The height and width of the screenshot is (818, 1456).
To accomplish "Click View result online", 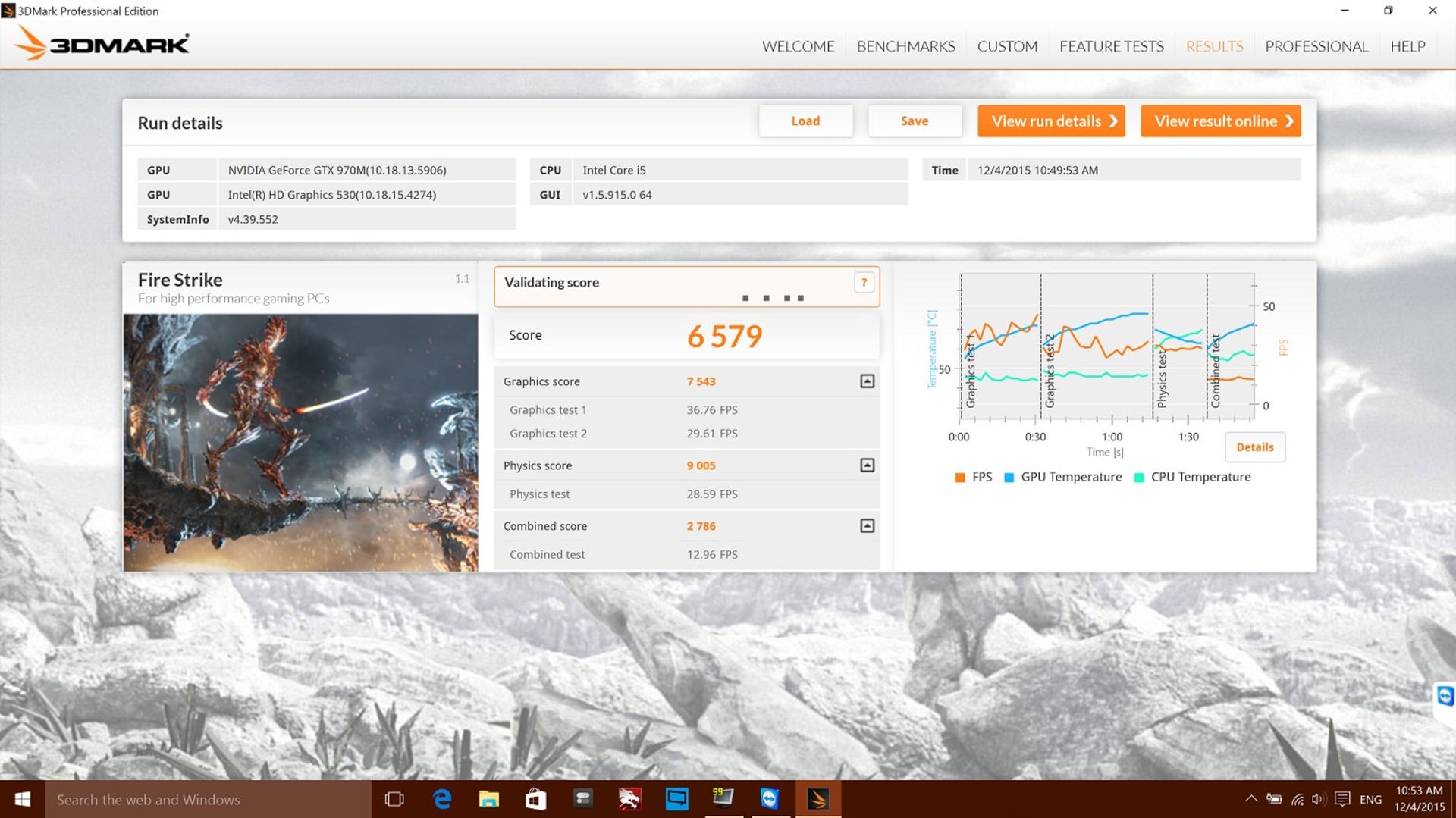I will [x=1220, y=121].
